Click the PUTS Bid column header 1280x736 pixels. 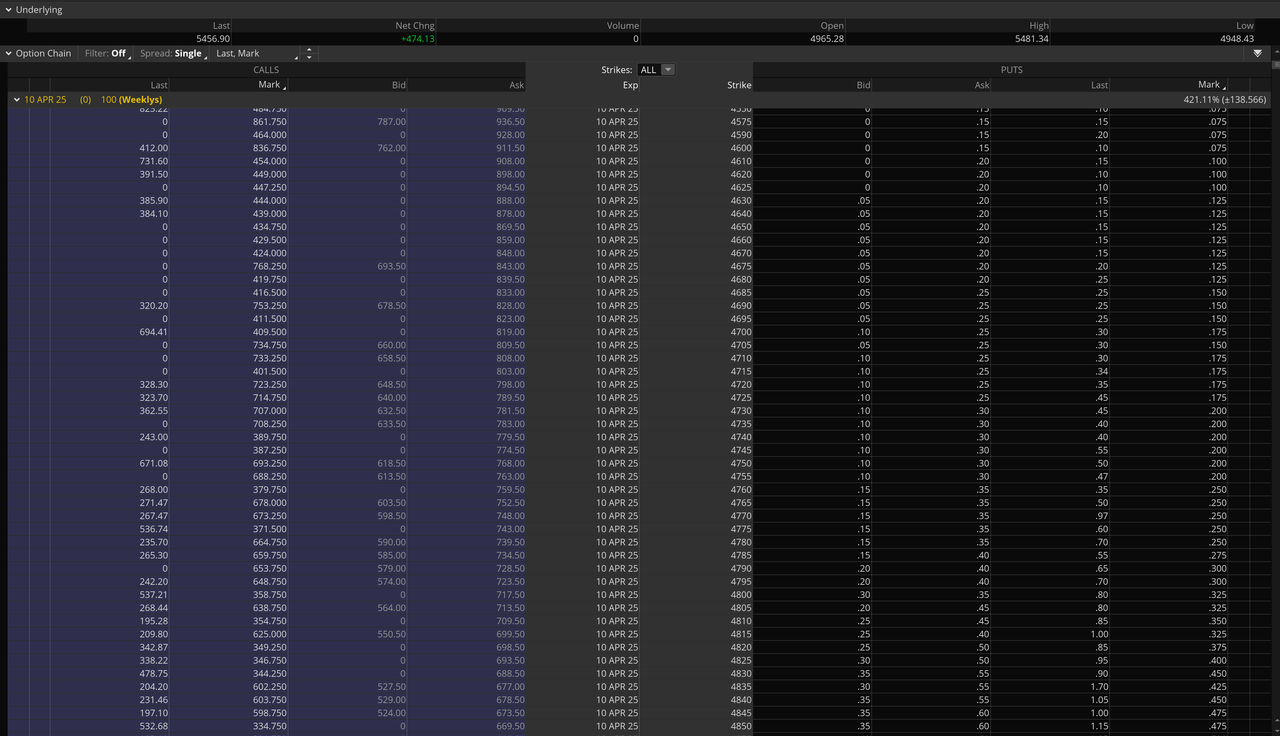pyautogui.click(x=863, y=85)
